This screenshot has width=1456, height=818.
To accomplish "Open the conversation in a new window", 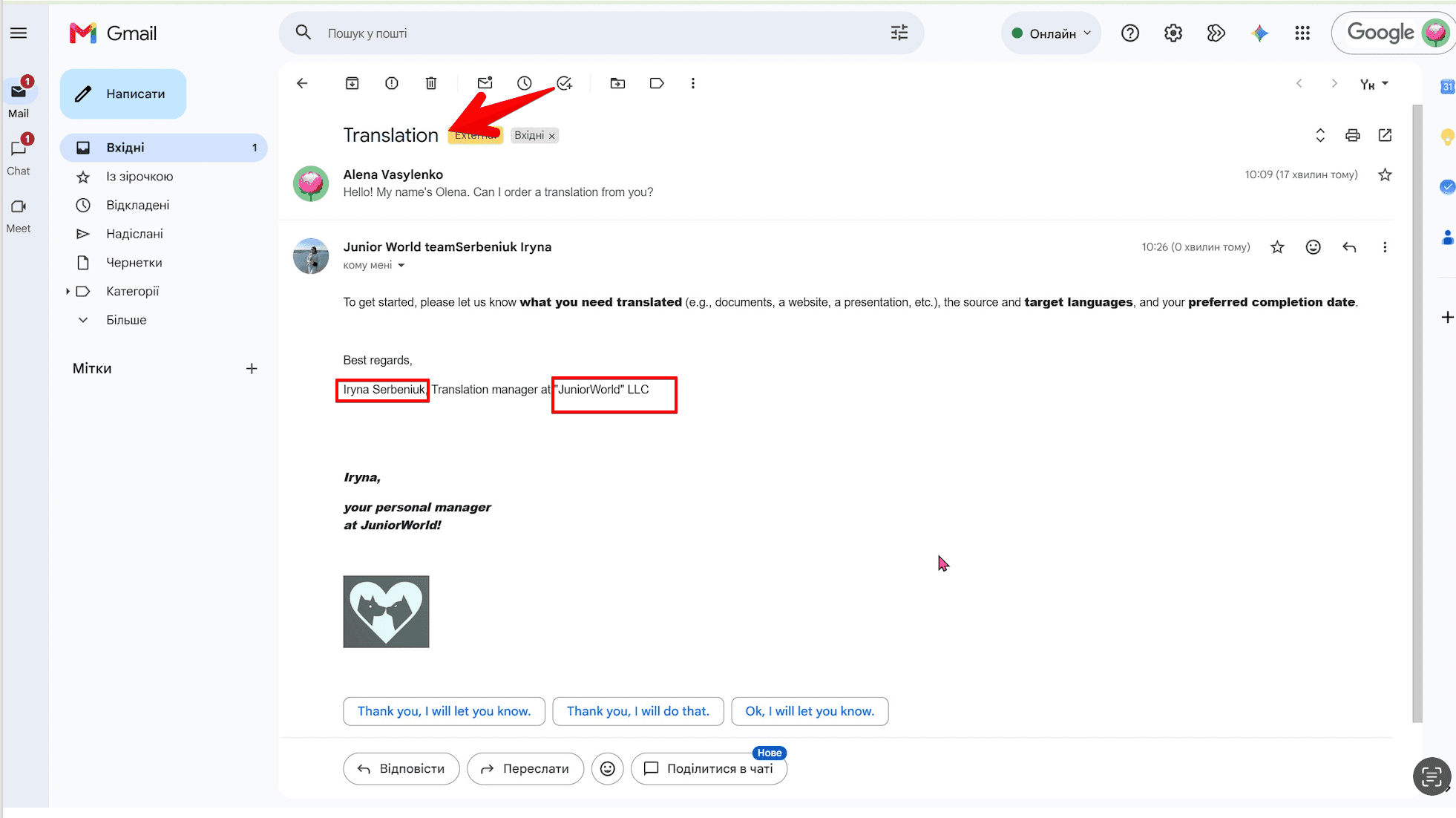I will pyautogui.click(x=1385, y=135).
